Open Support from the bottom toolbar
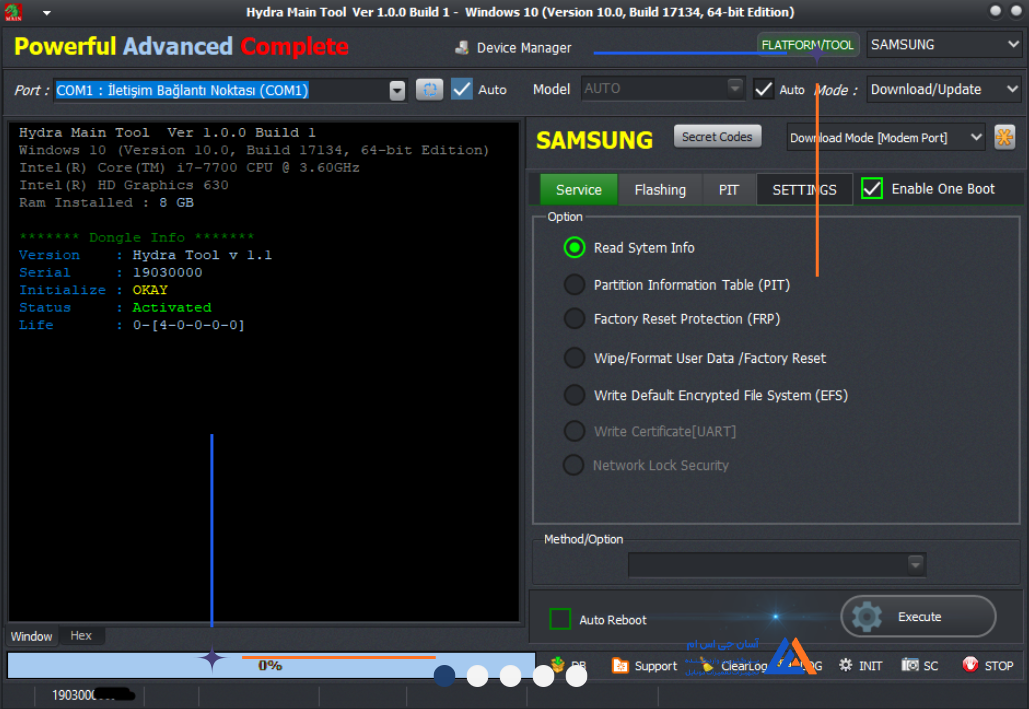1029x709 pixels. [x=644, y=666]
